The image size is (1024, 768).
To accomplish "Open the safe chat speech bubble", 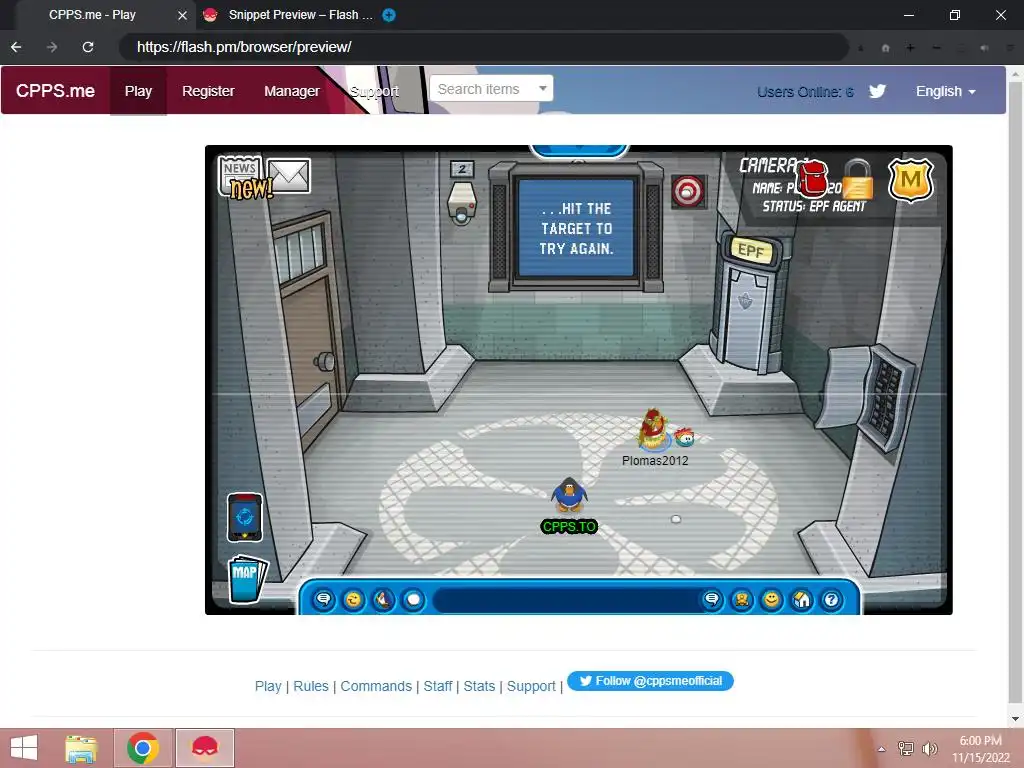I will coord(323,599).
